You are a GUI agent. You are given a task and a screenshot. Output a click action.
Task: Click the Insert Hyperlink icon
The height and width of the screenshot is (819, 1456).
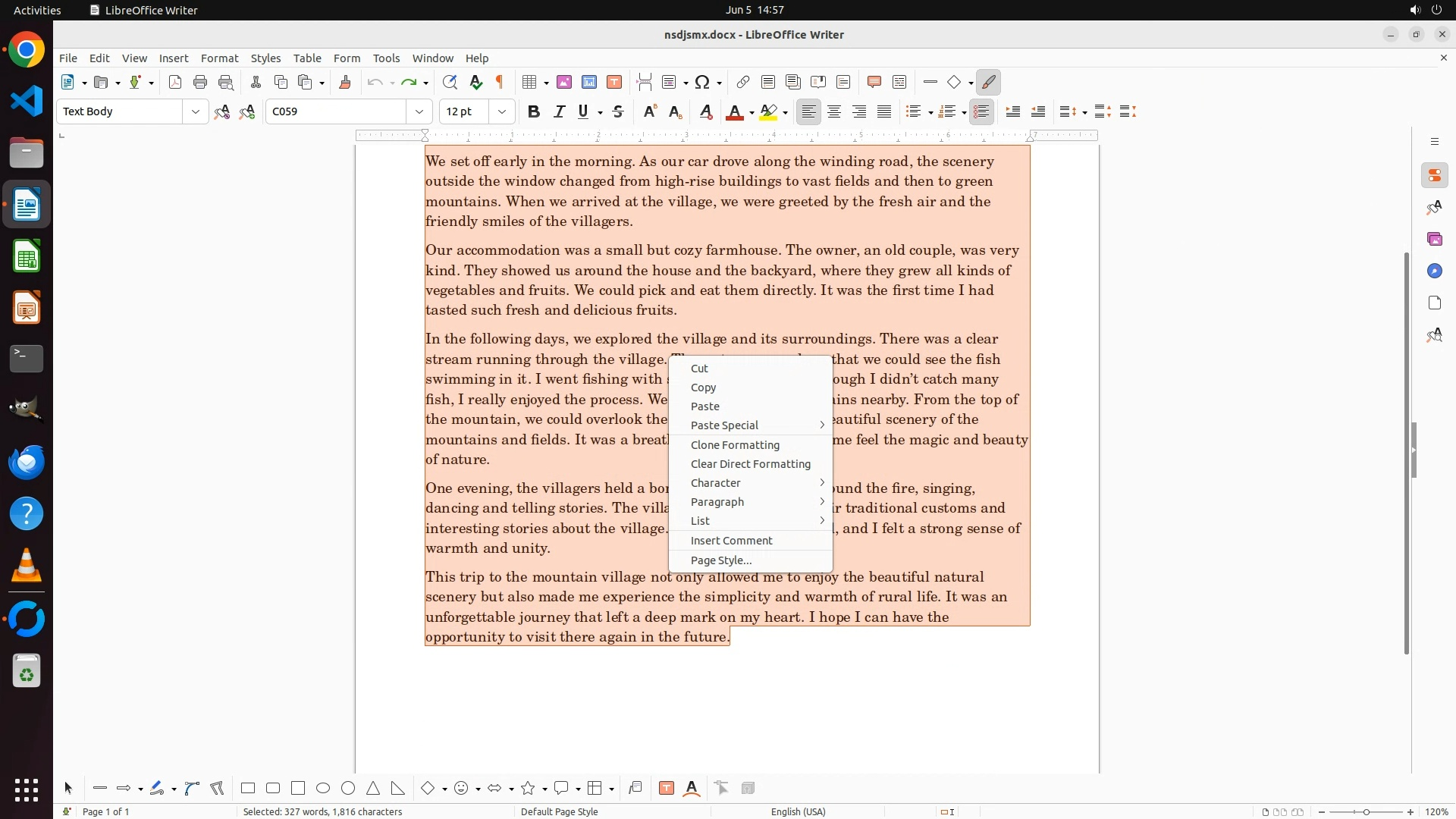pyautogui.click(x=743, y=83)
